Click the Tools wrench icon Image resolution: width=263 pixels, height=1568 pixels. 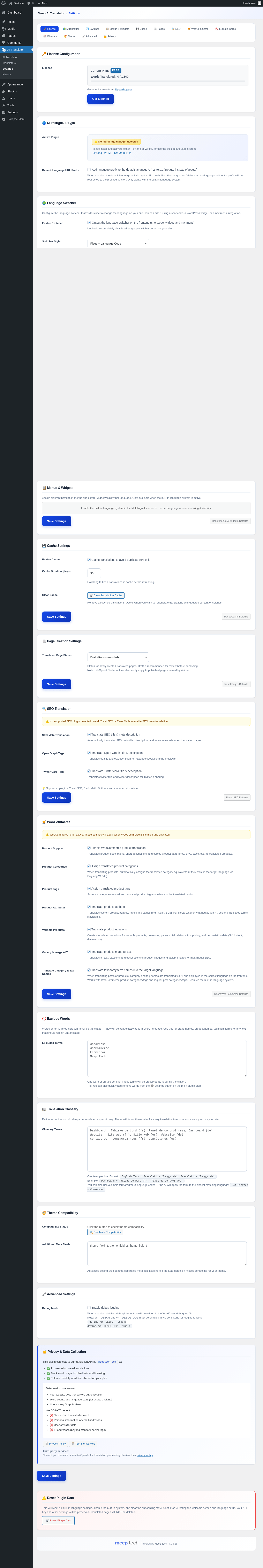(x=4, y=105)
